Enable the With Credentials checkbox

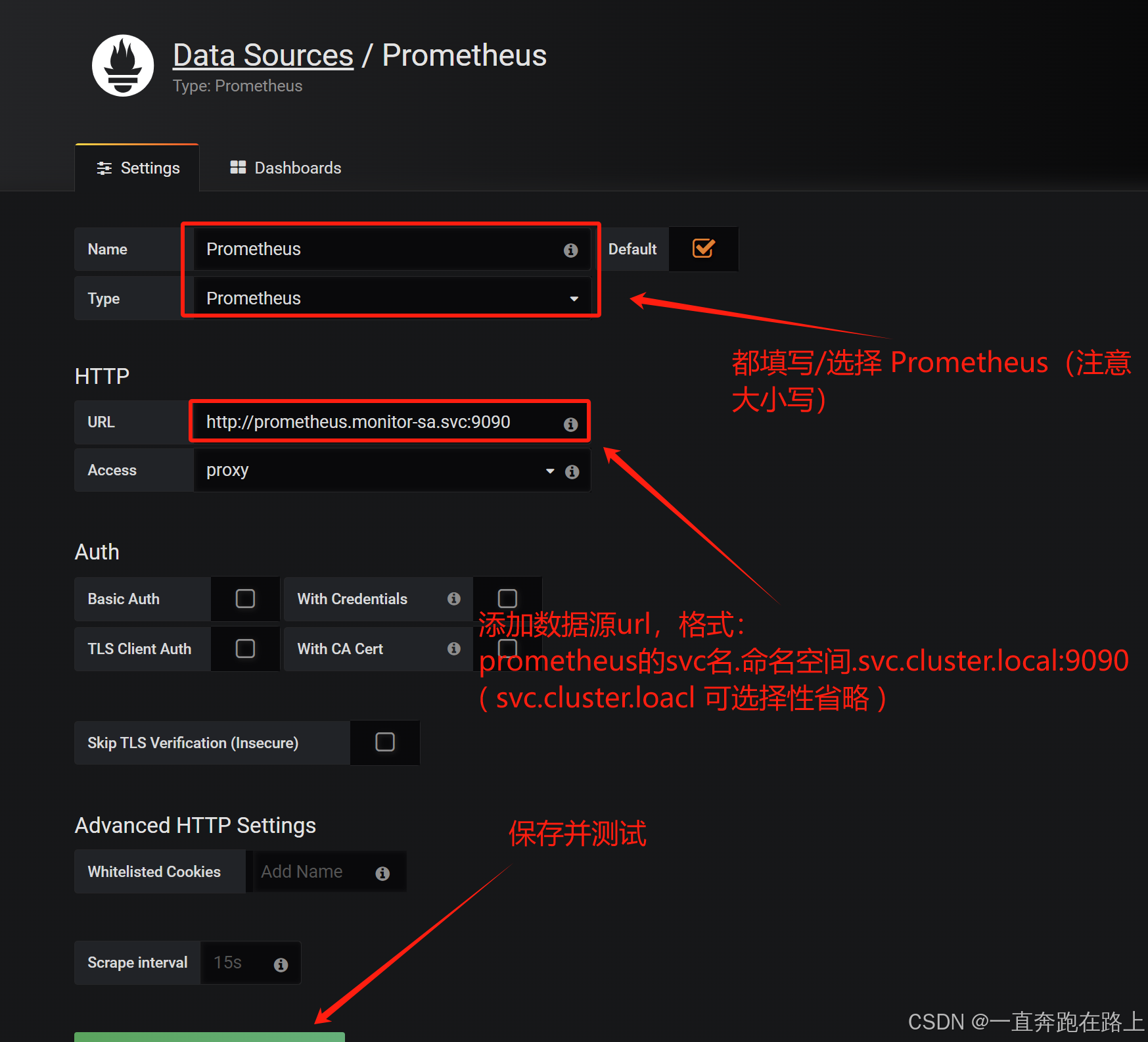[507, 599]
